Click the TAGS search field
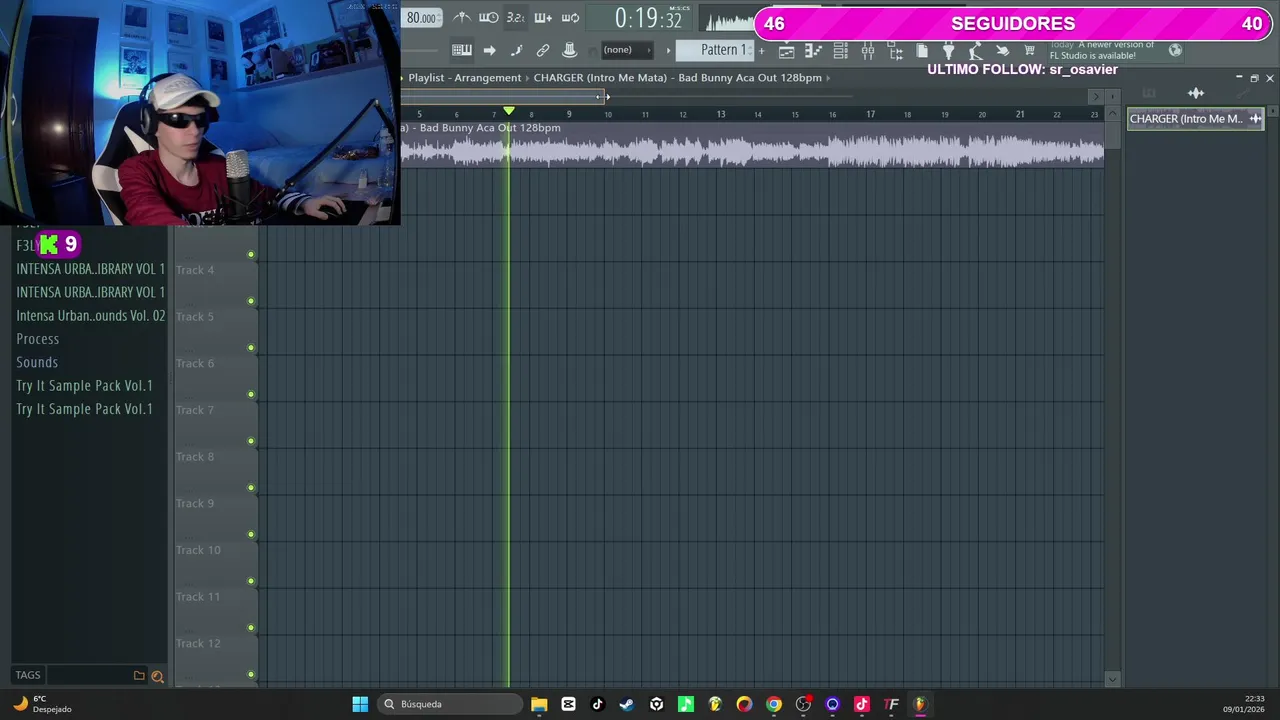This screenshot has height=720, width=1280. (x=88, y=675)
